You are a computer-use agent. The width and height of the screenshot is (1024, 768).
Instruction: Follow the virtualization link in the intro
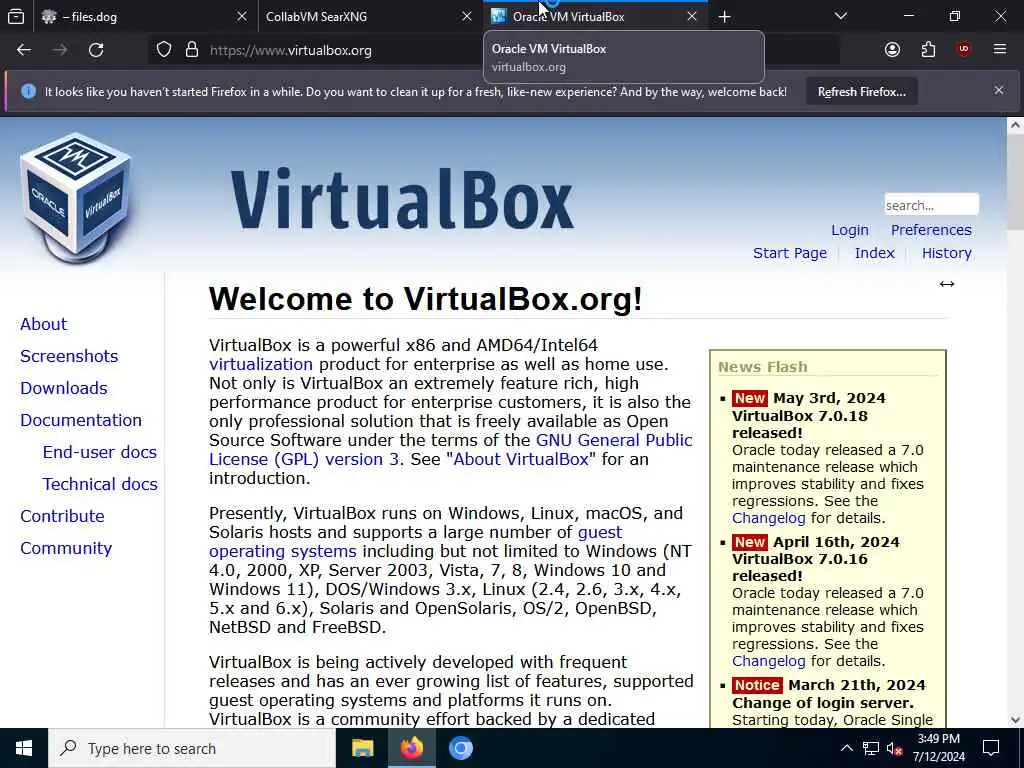coord(261,364)
